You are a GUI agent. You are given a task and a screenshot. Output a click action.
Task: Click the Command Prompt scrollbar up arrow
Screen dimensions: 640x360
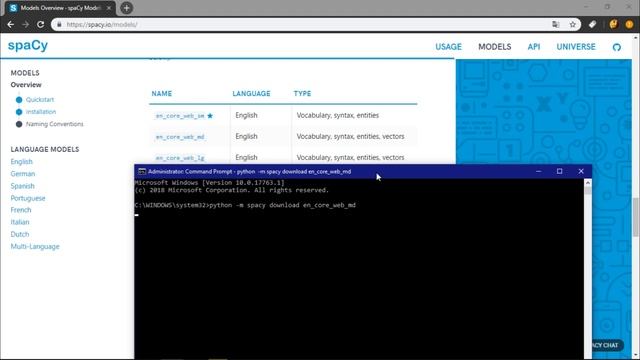pos(588,183)
